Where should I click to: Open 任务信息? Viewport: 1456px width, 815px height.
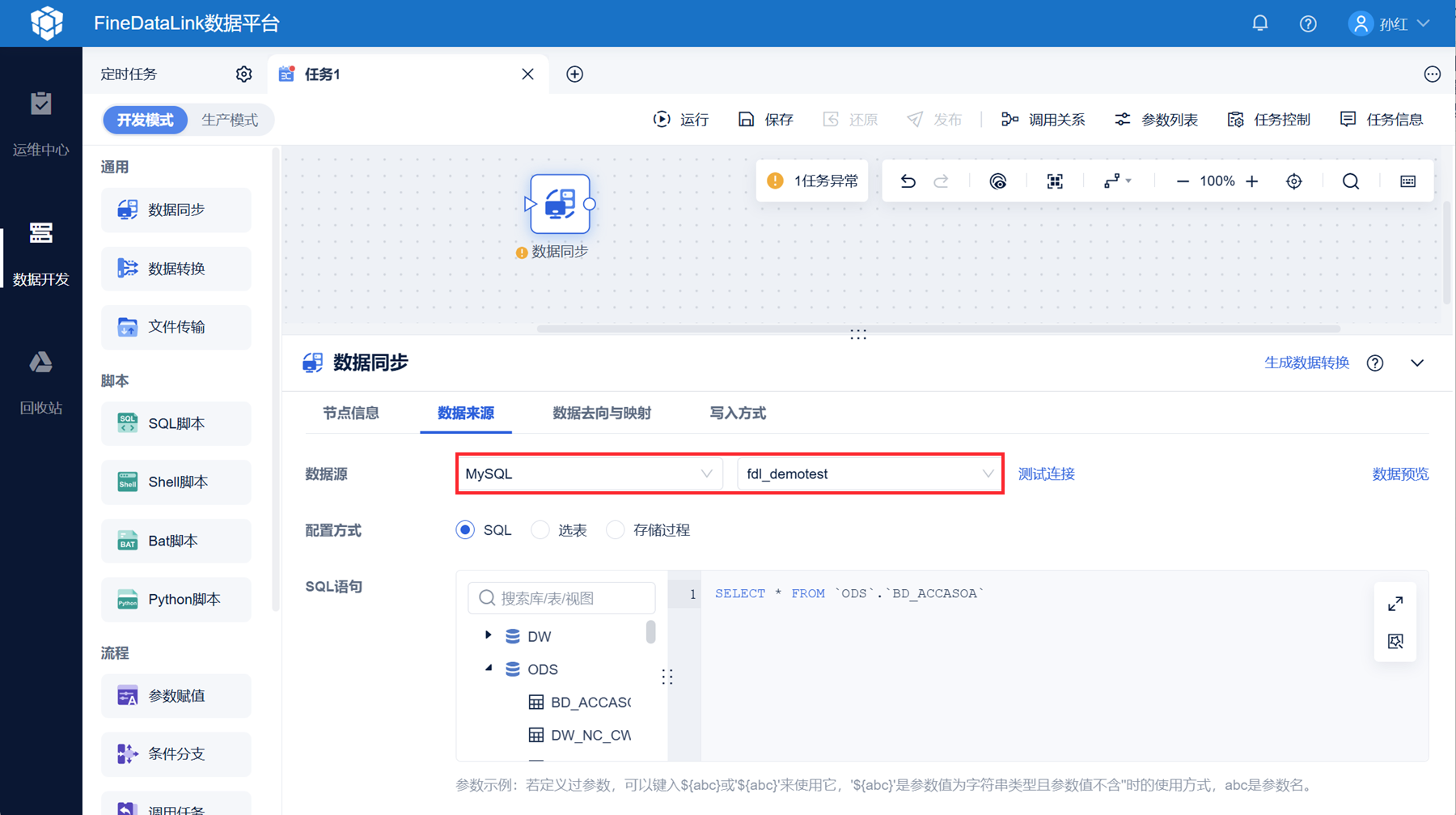pyautogui.click(x=1381, y=120)
